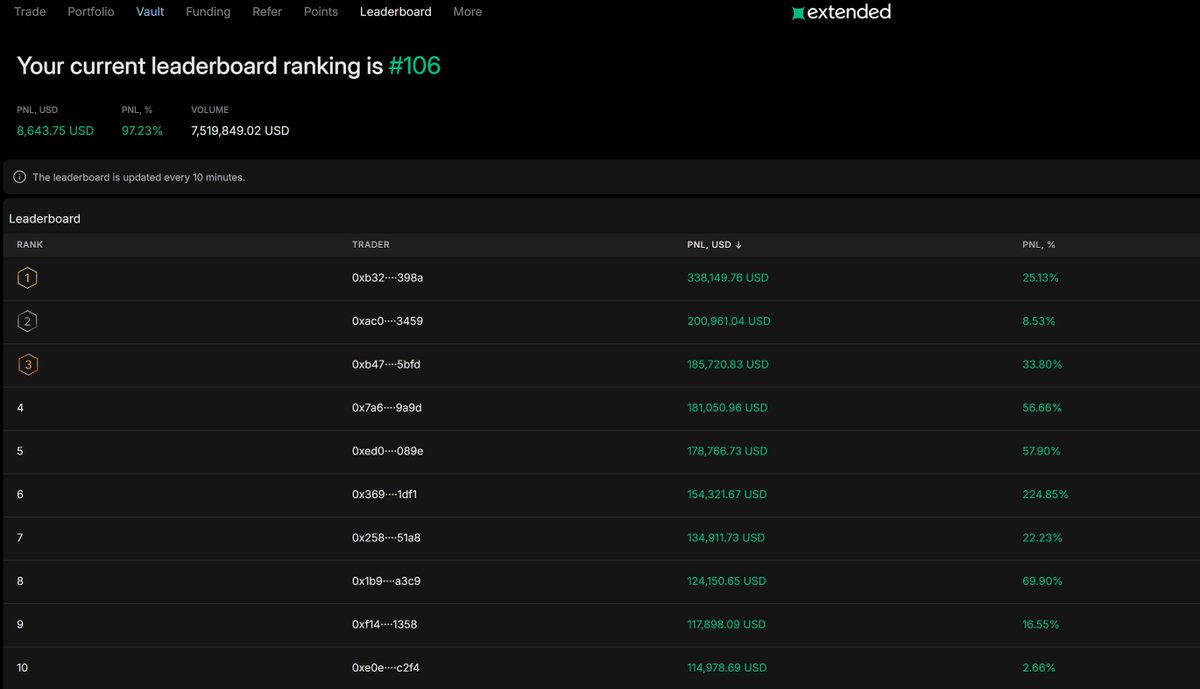Viewport: 1200px width, 689px height.
Task: Click the "updated every 10 minutes" notice
Action: [x=139, y=177]
